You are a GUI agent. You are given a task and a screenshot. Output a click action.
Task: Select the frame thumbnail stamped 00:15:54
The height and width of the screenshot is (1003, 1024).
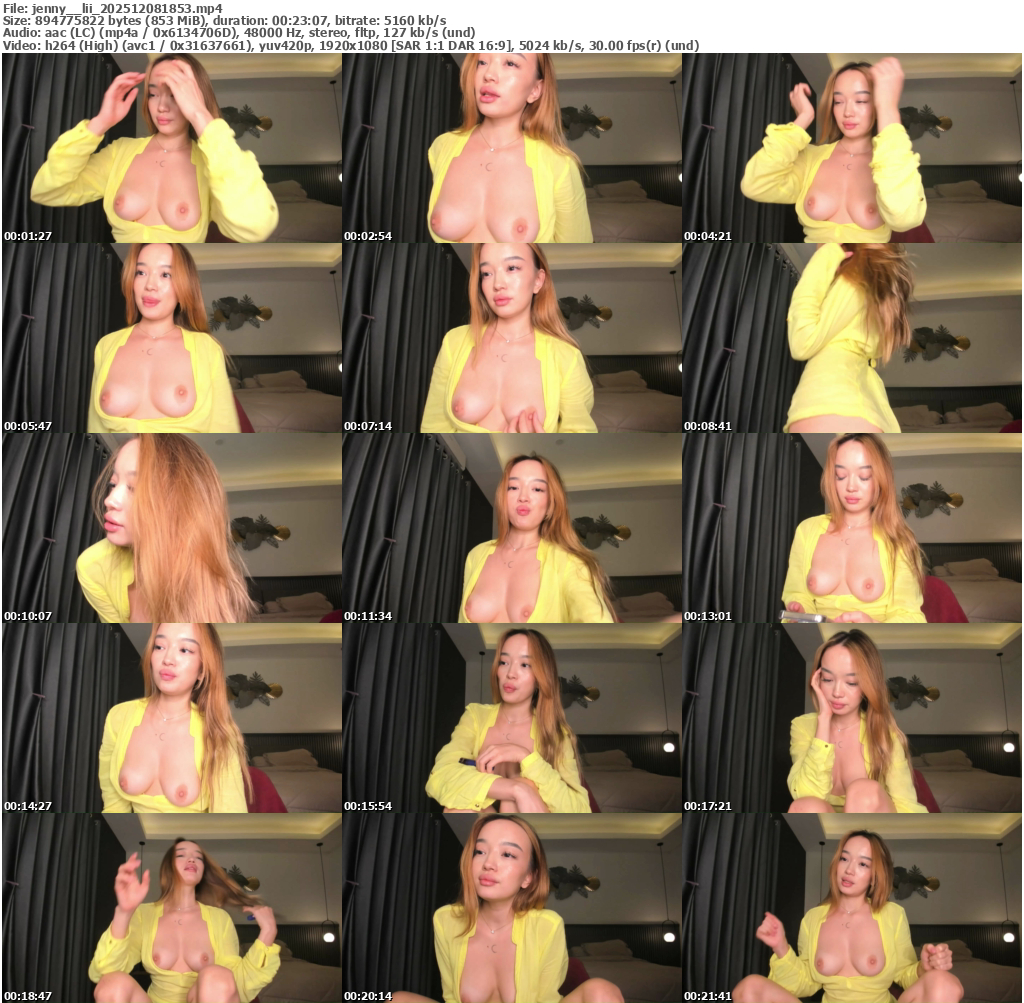(512, 718)
